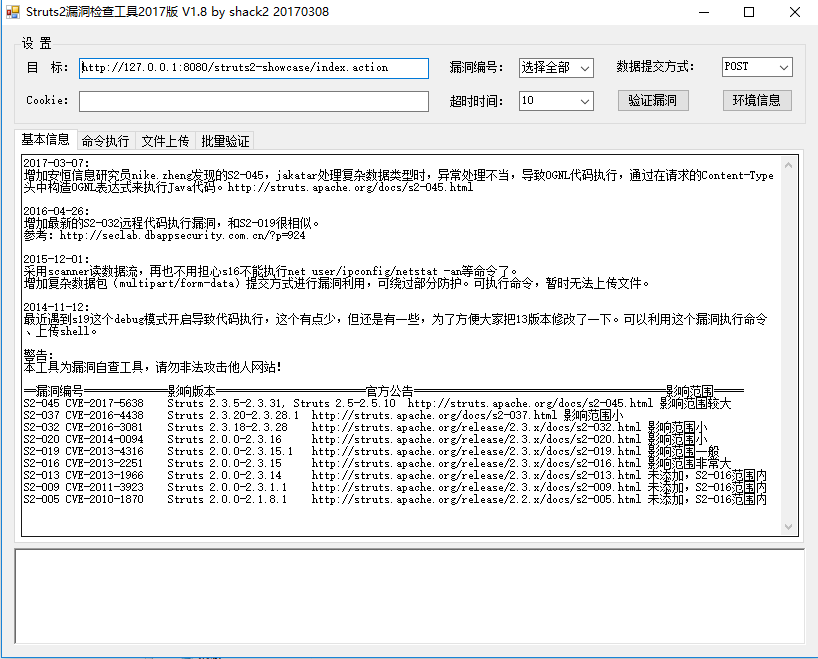Image resolution: width=818 pixels, height=659 pixels.
Task: Expand the 数据提交方式 dropdown set to POST
Action: [757, 67]
